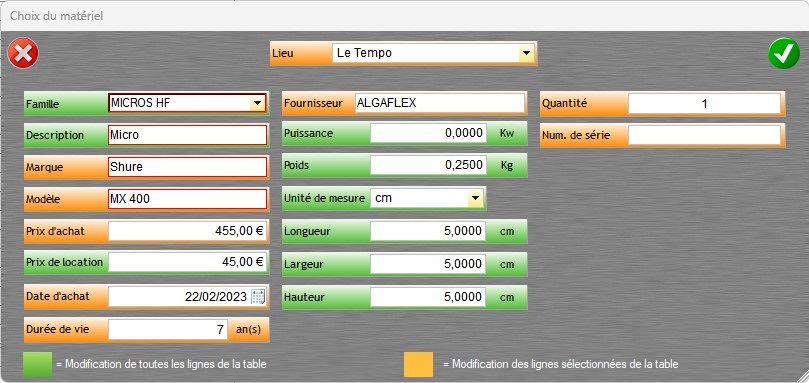Click the Description label
The image size is (809, 383).
pos(55,135)
